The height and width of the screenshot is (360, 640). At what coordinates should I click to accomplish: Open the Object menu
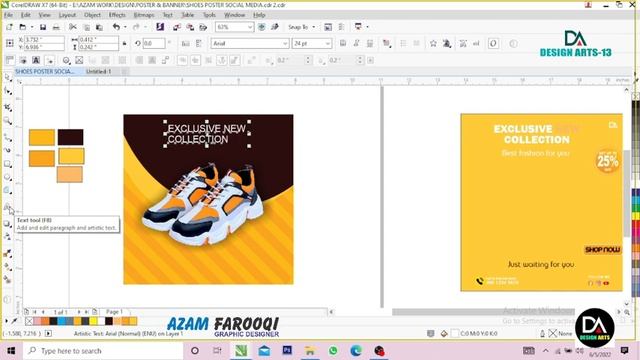92,15
